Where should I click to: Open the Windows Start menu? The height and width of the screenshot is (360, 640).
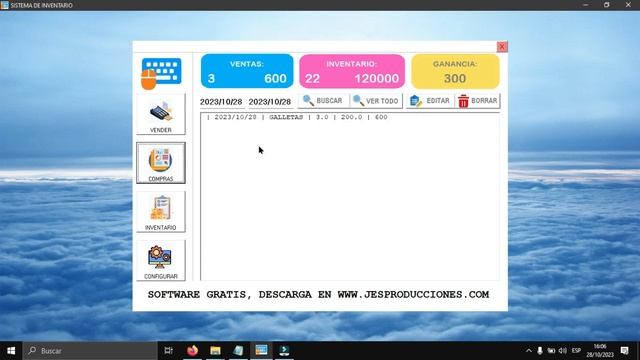click(11, 351)
